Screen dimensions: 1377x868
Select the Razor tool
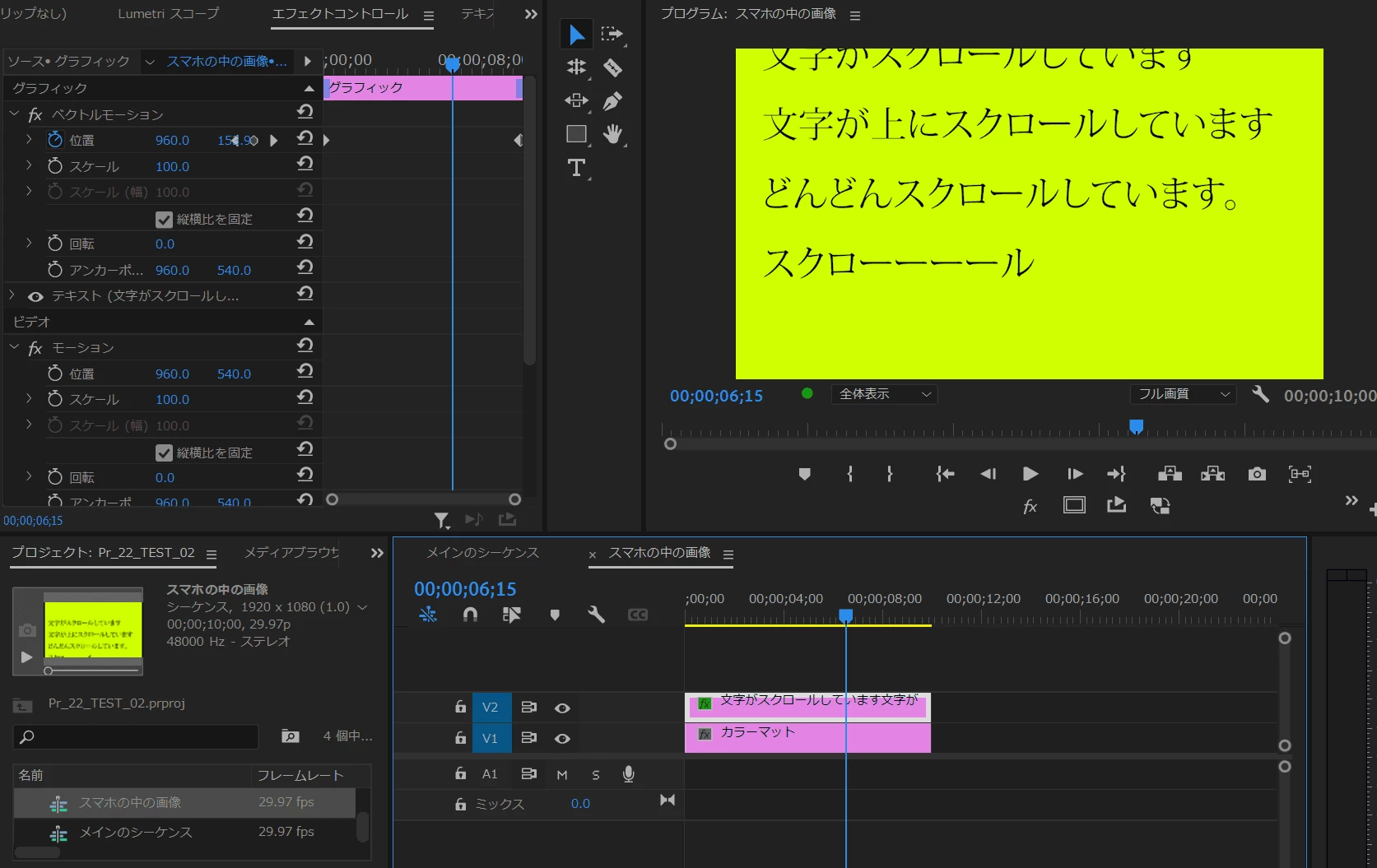click(612, 67)
